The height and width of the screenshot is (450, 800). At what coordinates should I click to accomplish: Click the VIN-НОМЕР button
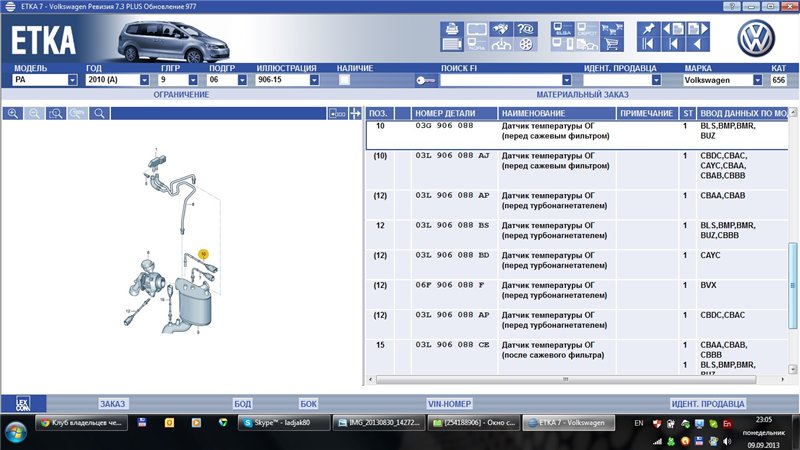pyautogui.click(x=449, y=404)
